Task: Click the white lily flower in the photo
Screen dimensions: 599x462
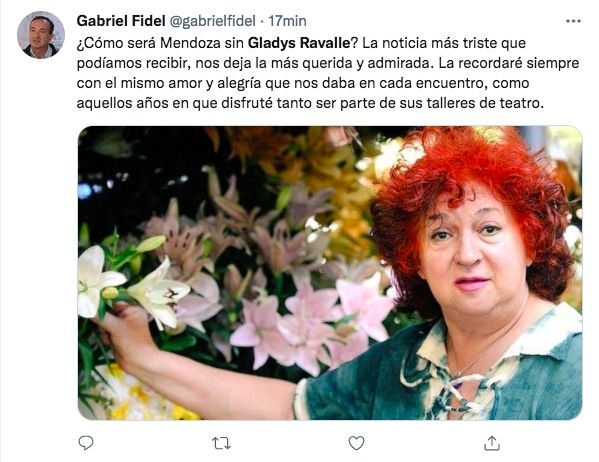Action: tap(159, 292)
